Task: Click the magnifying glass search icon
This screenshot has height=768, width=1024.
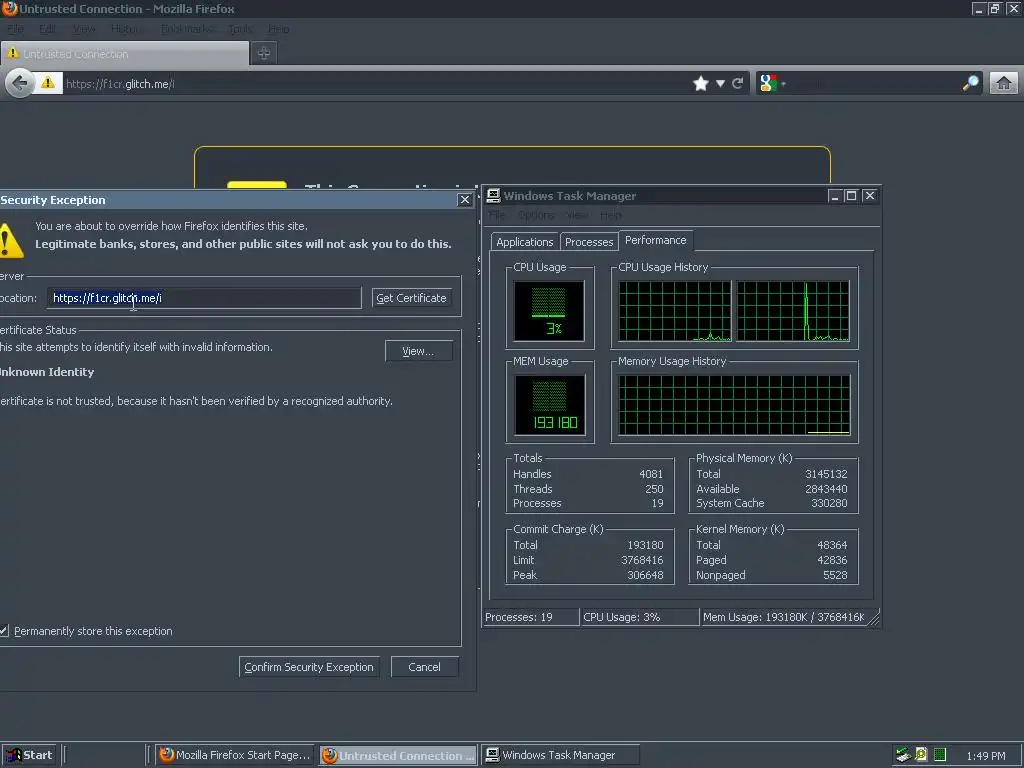Action: point(971,83)
